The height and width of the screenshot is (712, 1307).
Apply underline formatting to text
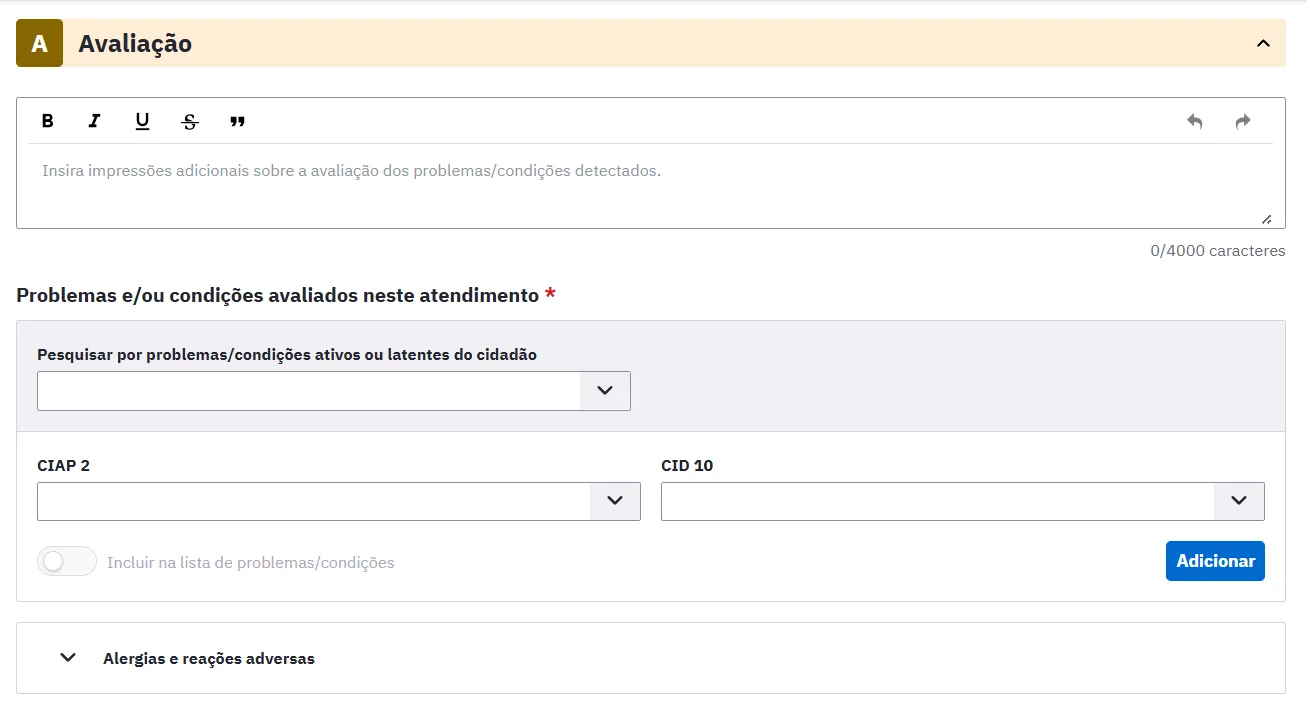142,121
